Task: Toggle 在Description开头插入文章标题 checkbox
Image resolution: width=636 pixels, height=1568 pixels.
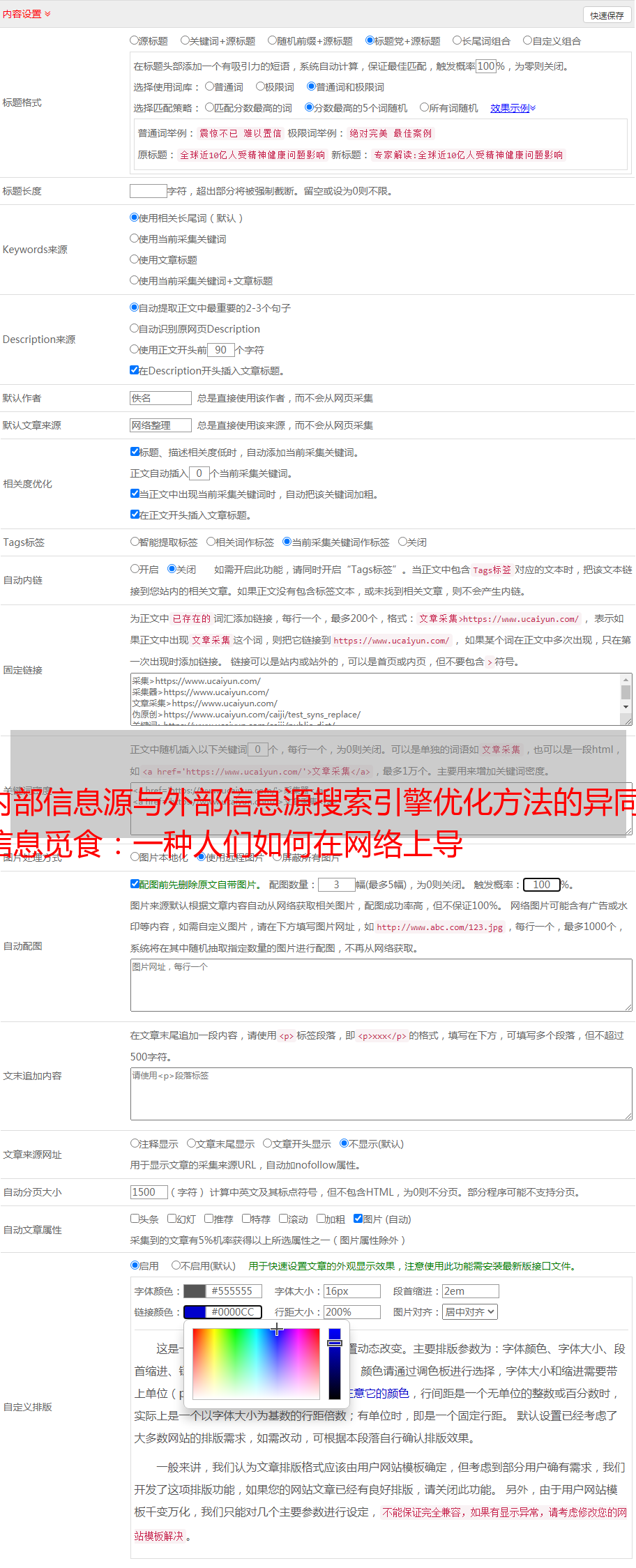Action: tap(135, 370)
